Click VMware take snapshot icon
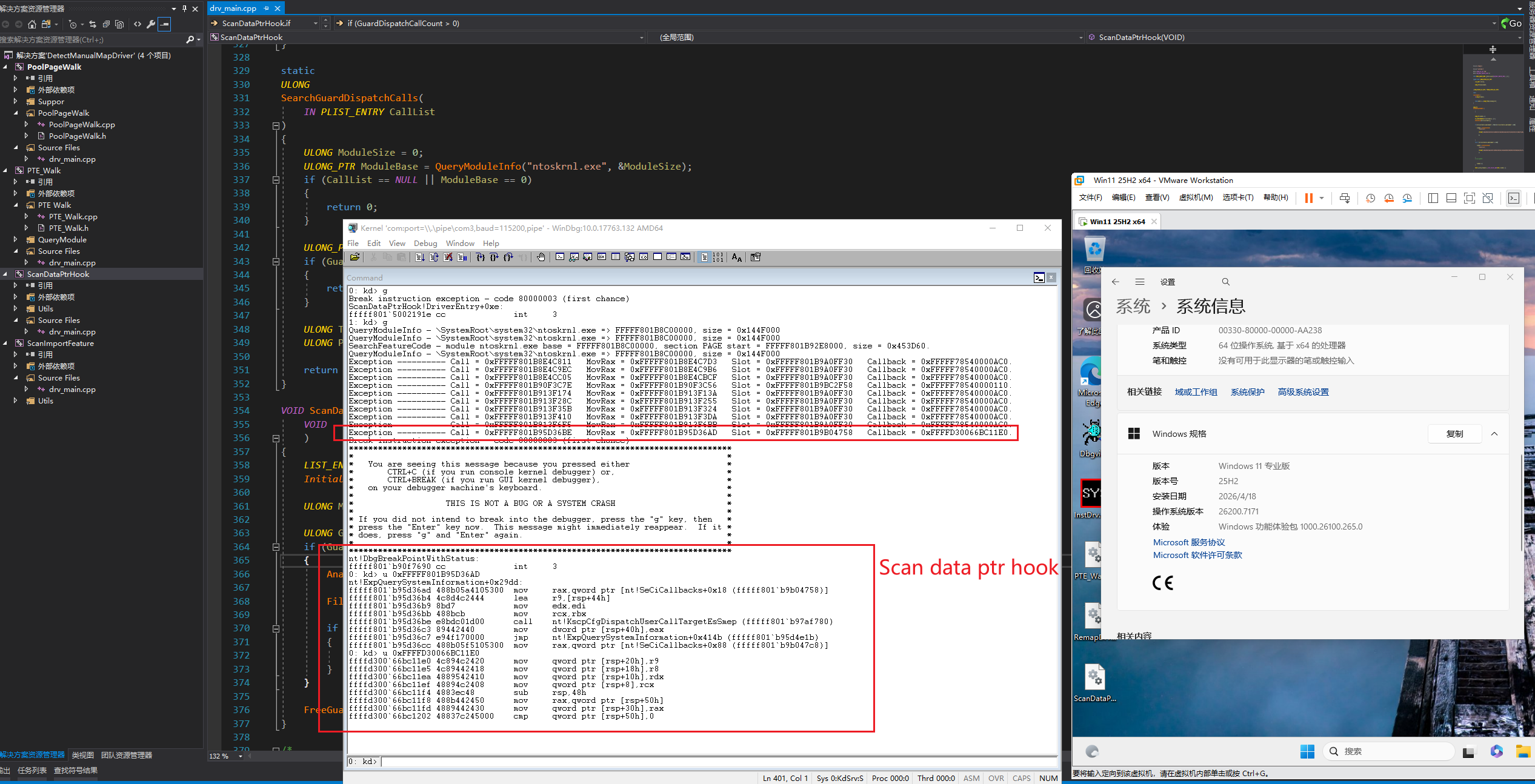Image resolution: width=1535 pixels, height=784 pixels. [x=1371, y=198]
